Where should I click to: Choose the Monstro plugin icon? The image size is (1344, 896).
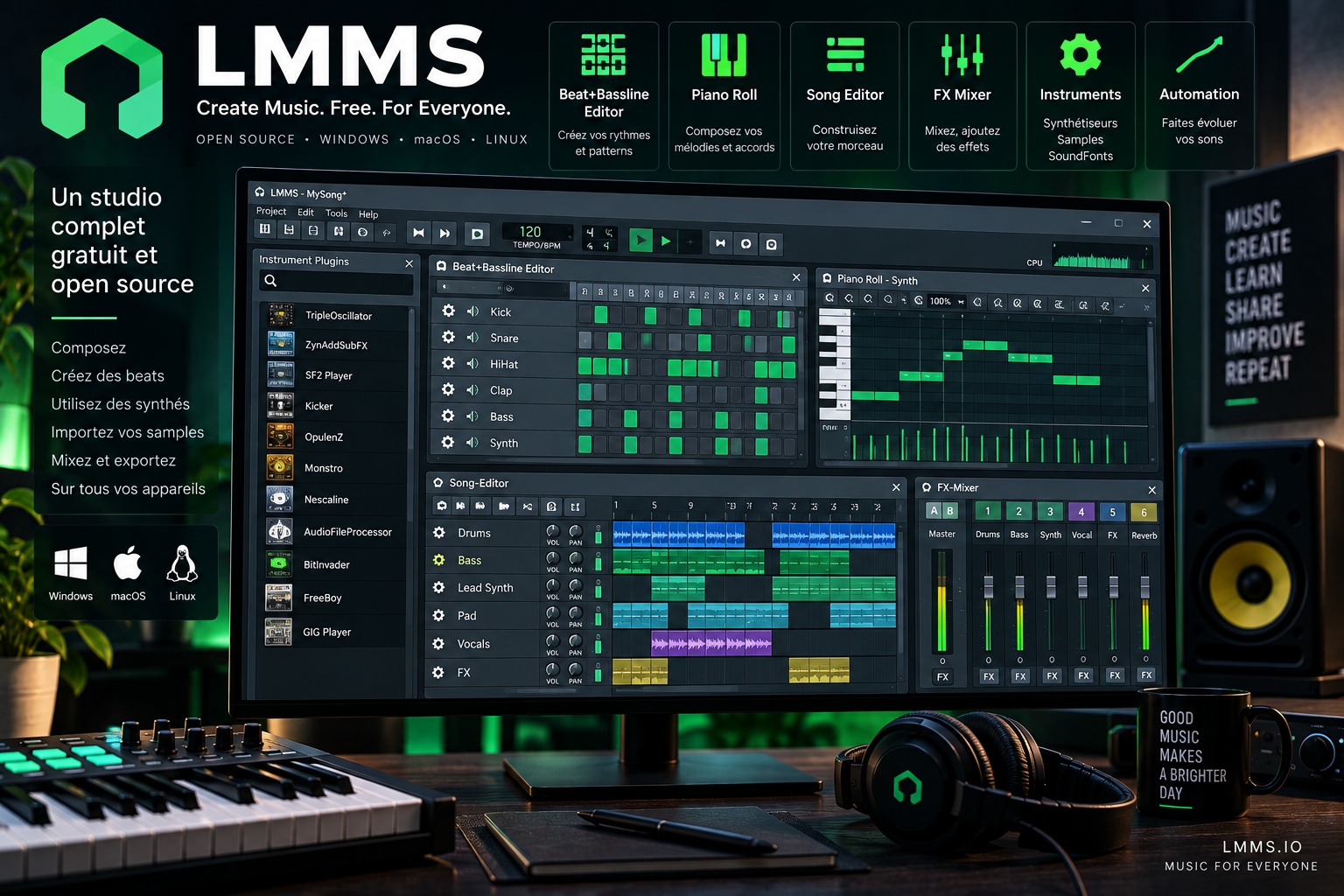(280, 467)
